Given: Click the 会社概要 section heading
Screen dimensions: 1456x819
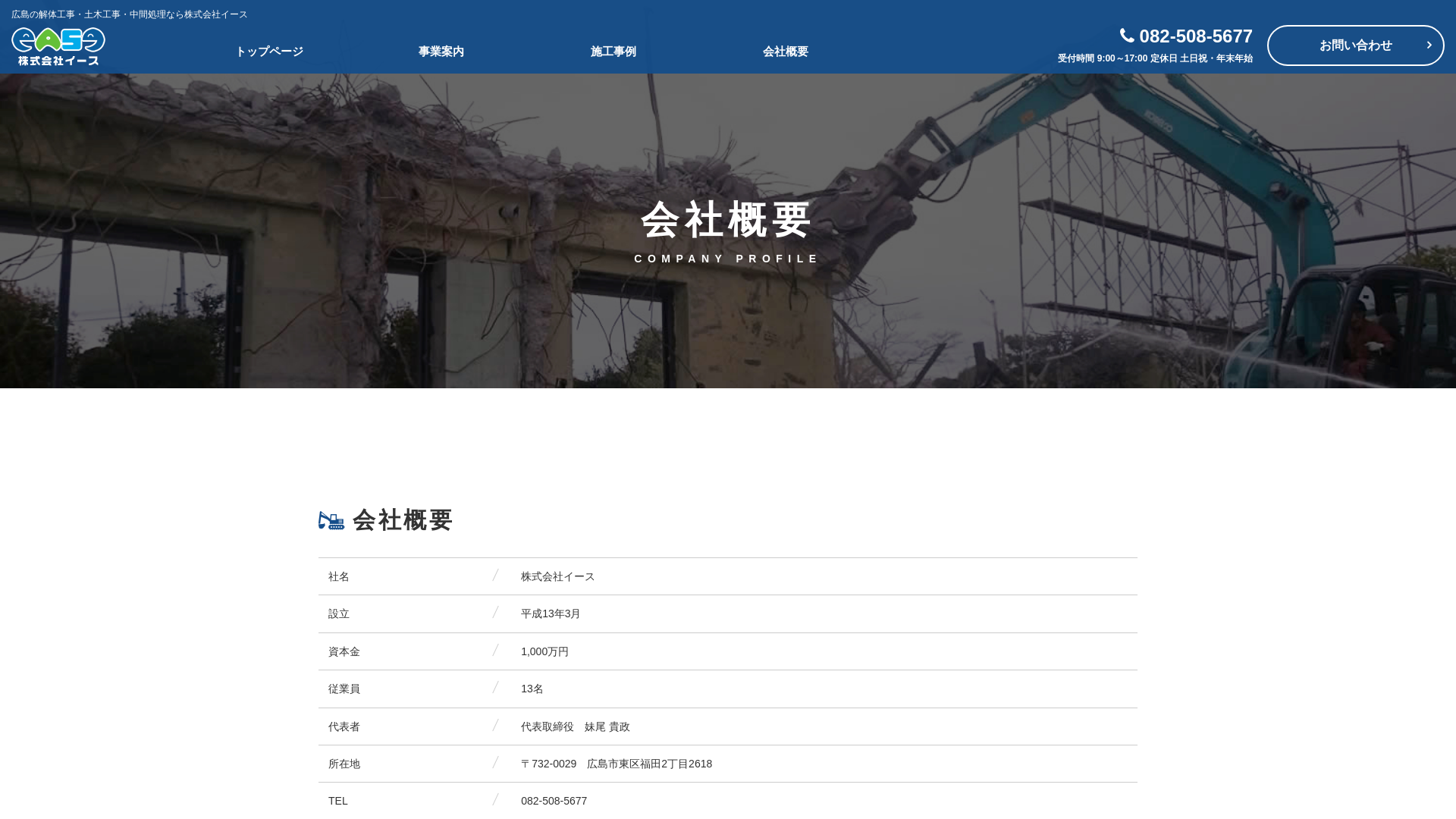Looking at the screenshot, I should [403, 520].
